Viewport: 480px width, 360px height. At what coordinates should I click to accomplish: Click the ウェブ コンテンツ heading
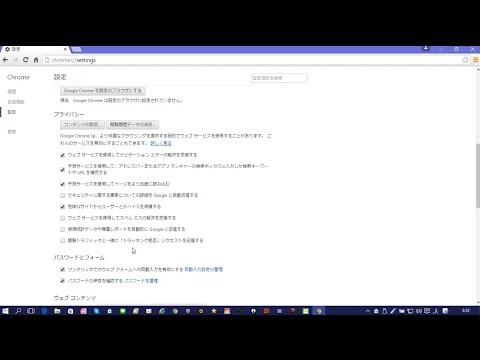[75, 298]
